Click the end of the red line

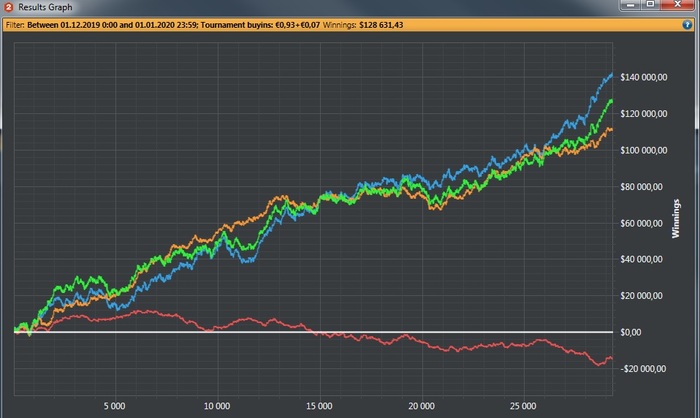(x=611, y=358)
